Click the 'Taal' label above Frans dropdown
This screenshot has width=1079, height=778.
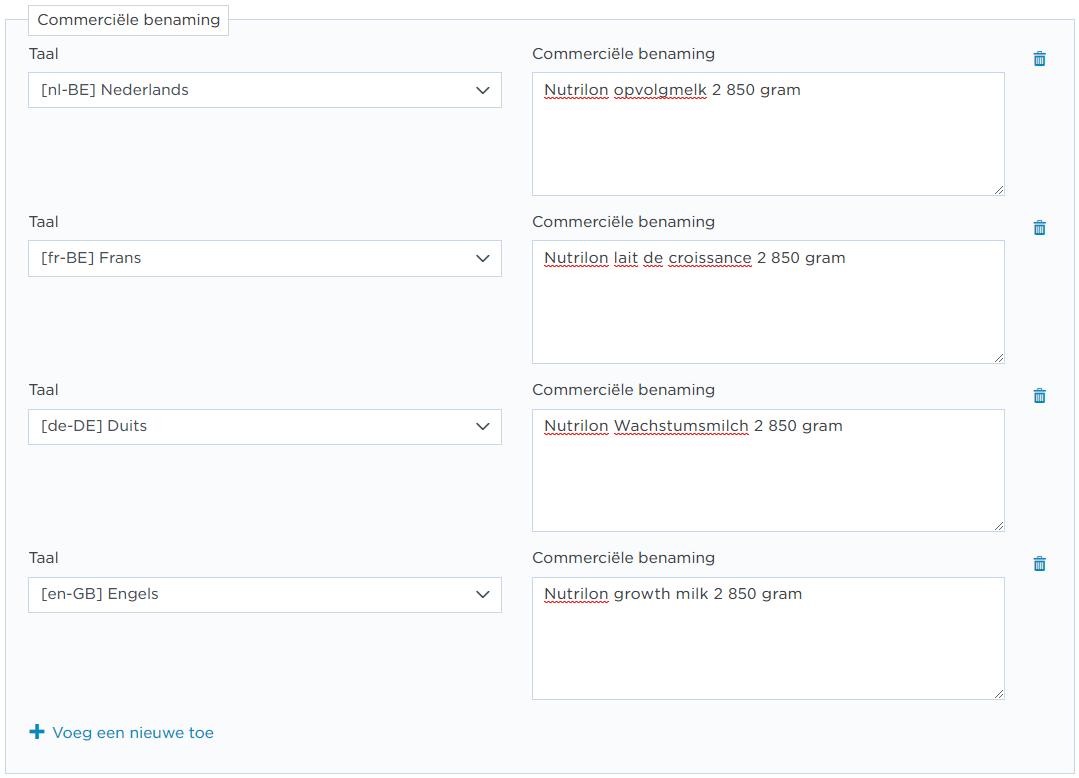click(43, 221)
